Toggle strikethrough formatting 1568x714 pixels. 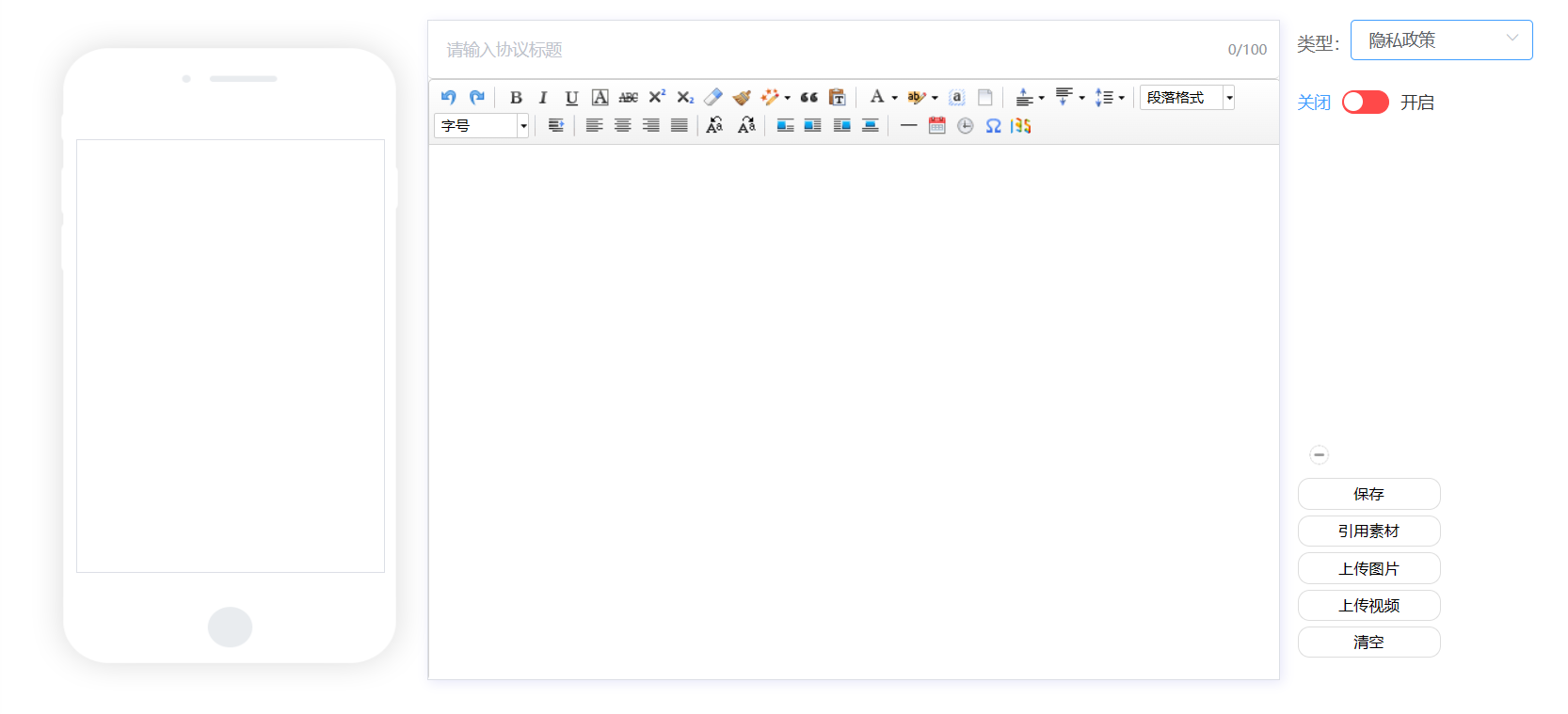coord(628,97)
